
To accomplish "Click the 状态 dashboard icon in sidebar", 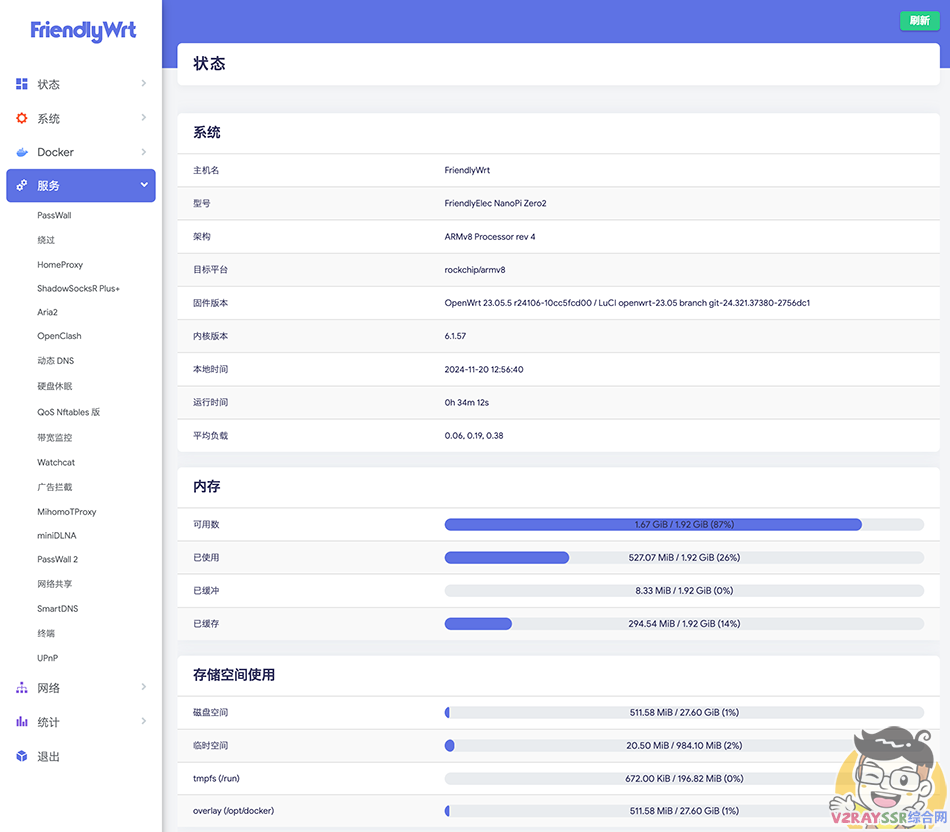I will (x=22, y=84).
